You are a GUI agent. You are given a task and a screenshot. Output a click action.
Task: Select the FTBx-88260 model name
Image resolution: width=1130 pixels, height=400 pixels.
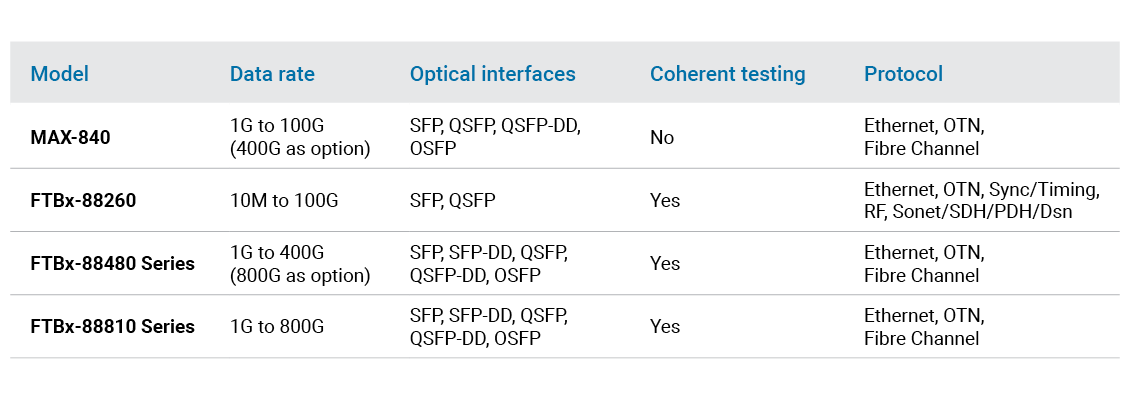click(83, 200)
